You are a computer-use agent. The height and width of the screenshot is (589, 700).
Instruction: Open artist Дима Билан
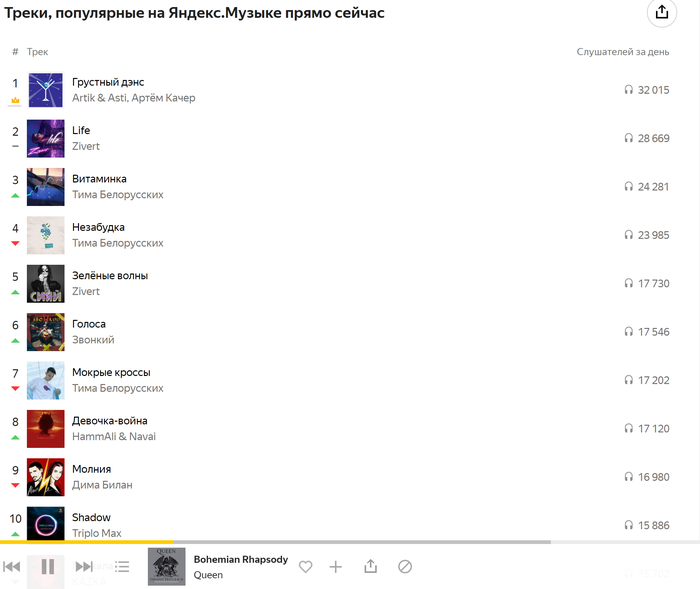pyautogui.click(x=102, y=485)
